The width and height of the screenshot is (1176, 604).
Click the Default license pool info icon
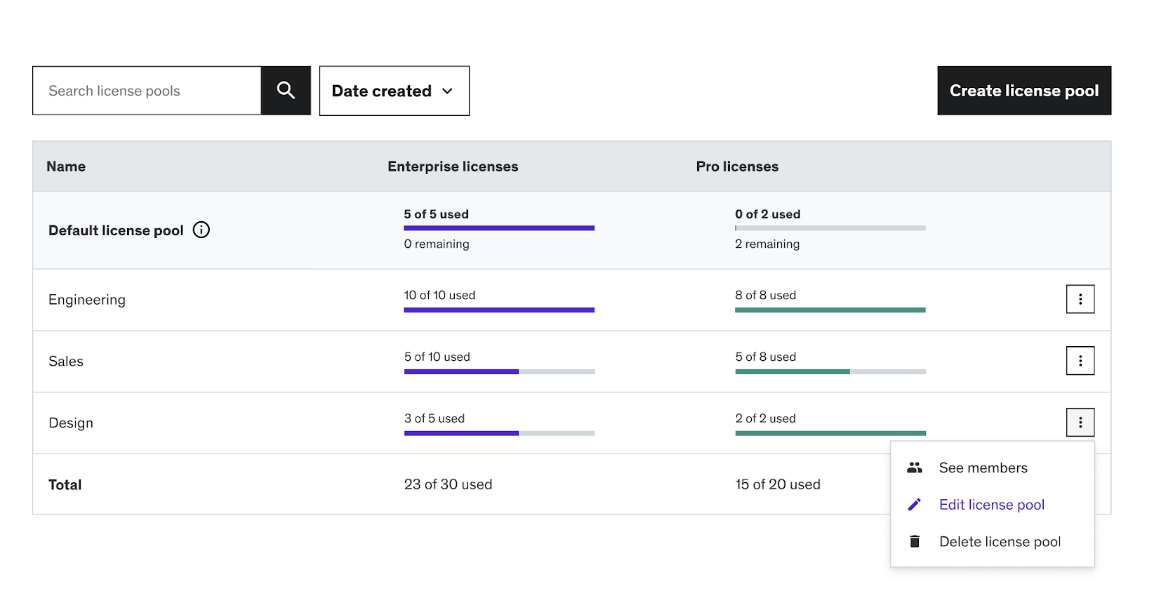pos(201,230)
